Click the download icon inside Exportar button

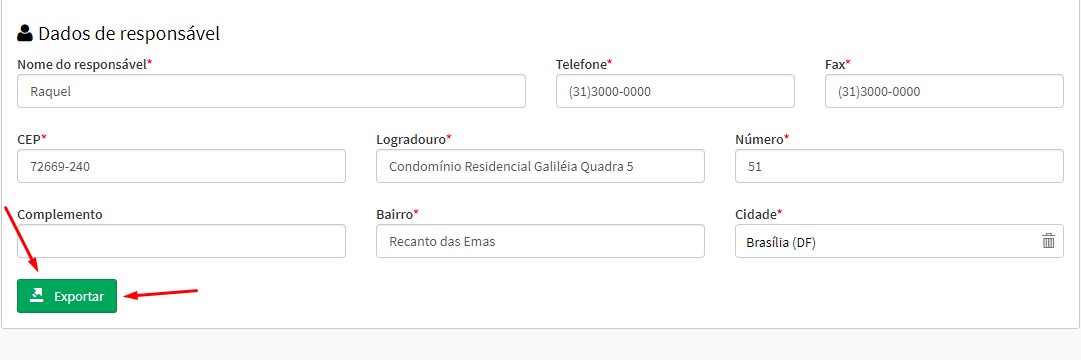click(37, 296)
